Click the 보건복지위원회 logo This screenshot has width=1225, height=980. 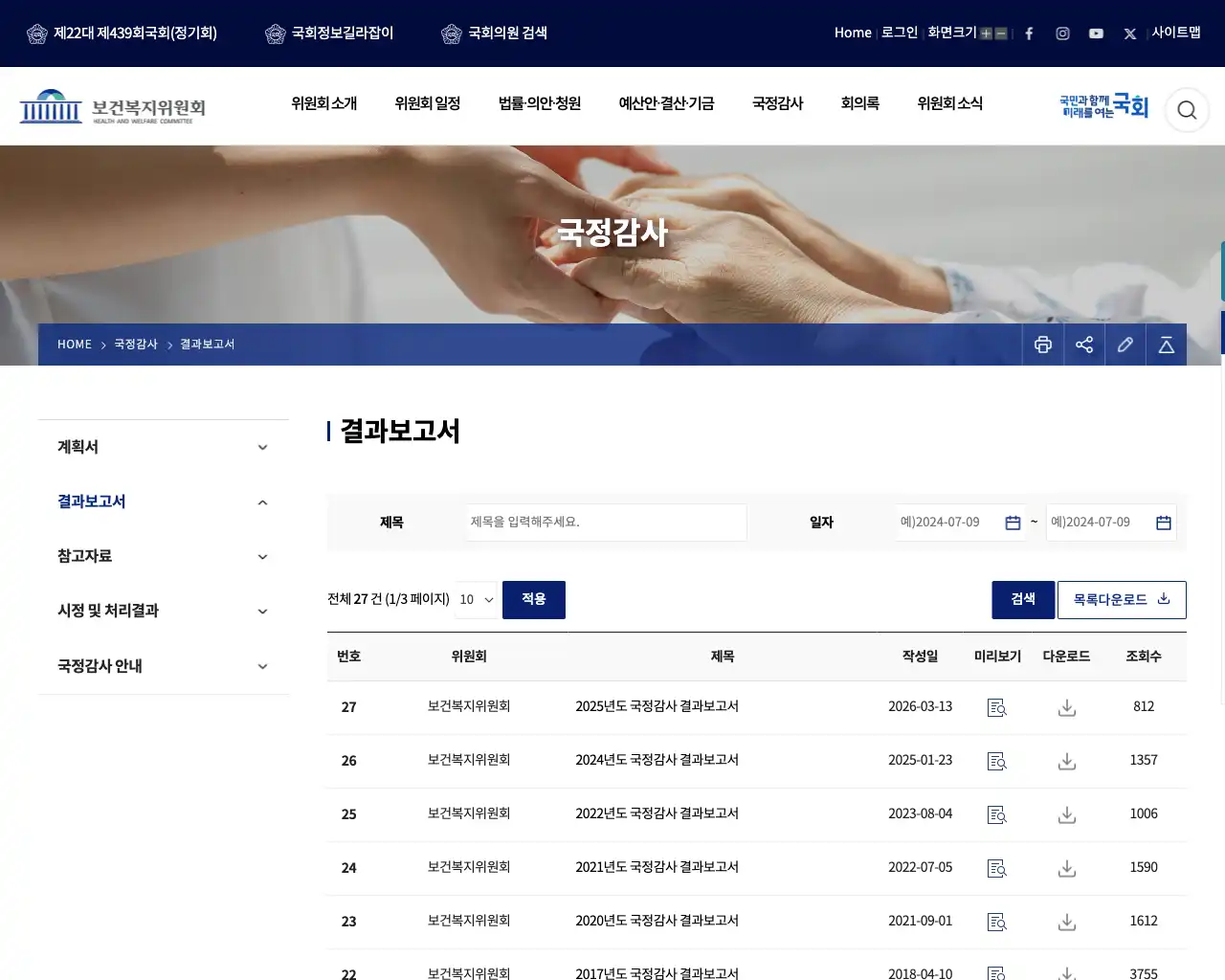(113, 107)
